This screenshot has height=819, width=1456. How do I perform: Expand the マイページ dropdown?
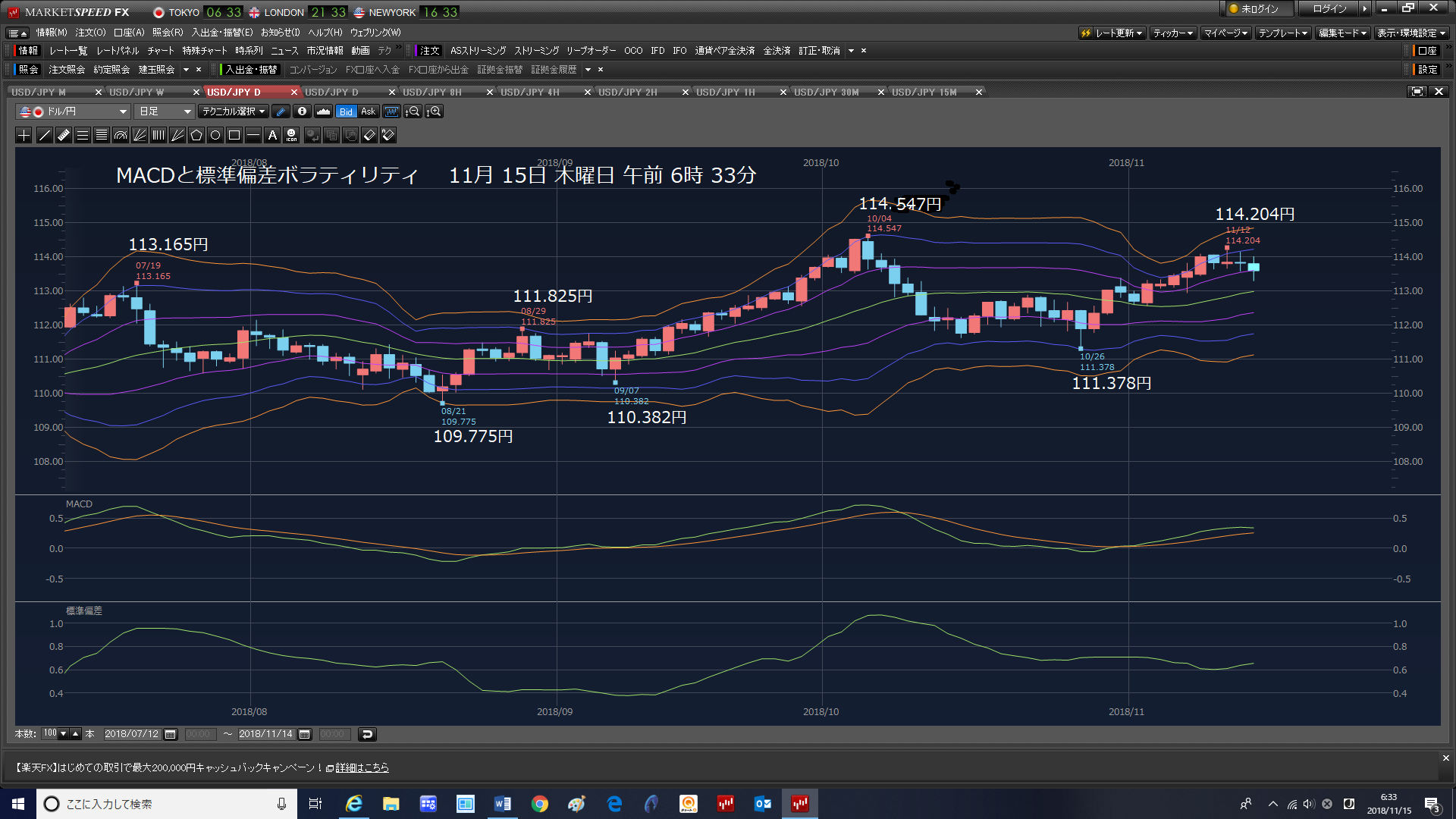(1225, 33)
